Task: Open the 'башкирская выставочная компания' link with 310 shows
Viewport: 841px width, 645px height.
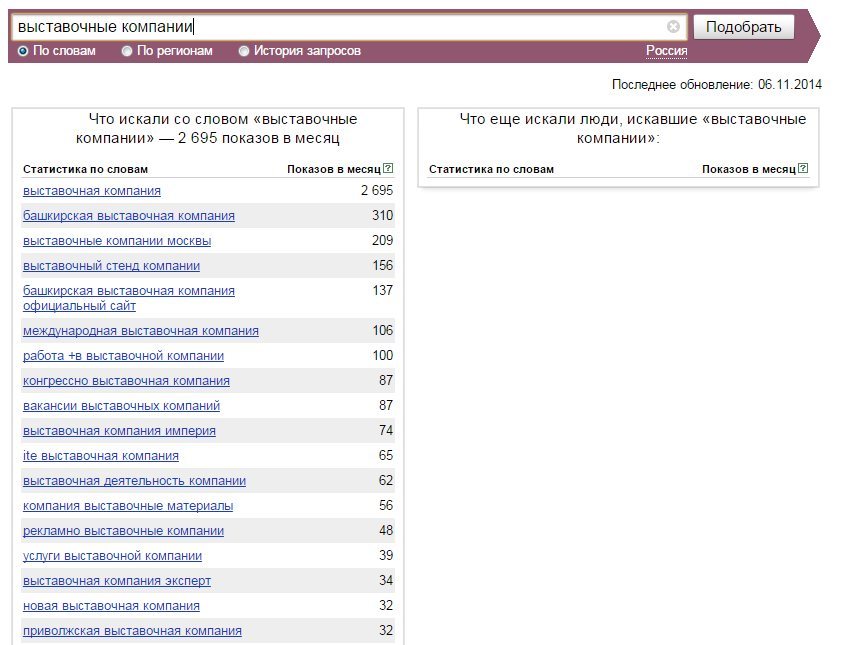Action: [129, 216]
